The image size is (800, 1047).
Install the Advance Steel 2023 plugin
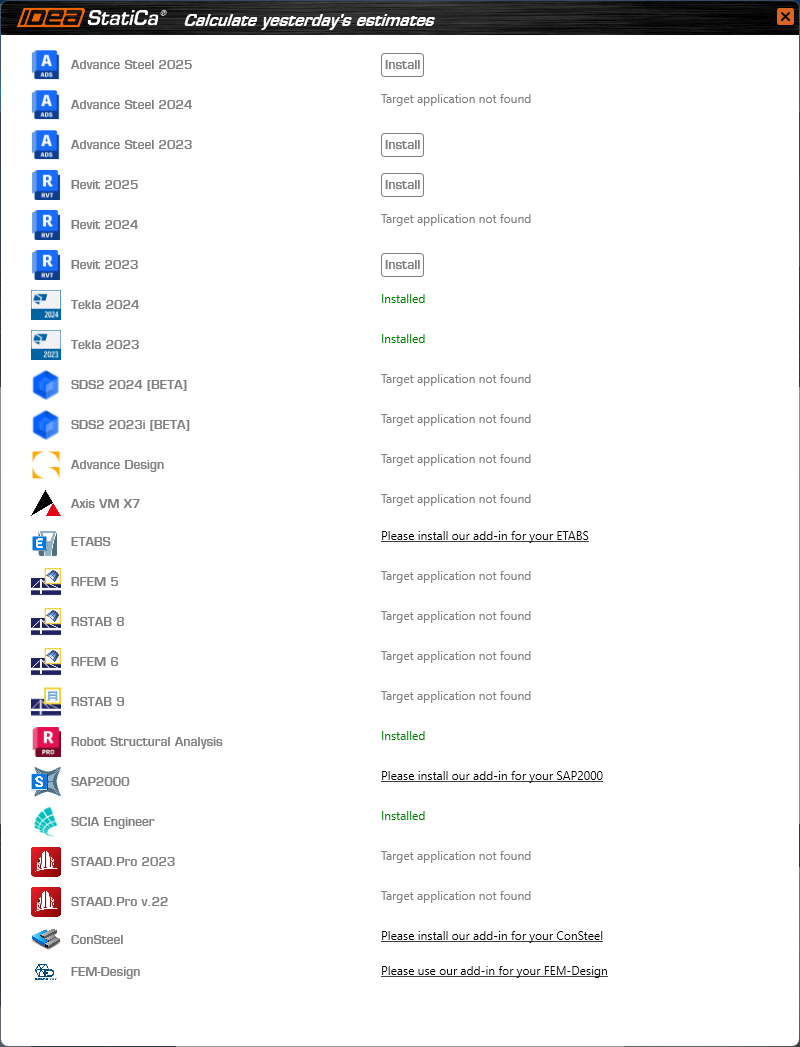click(402, 145)
